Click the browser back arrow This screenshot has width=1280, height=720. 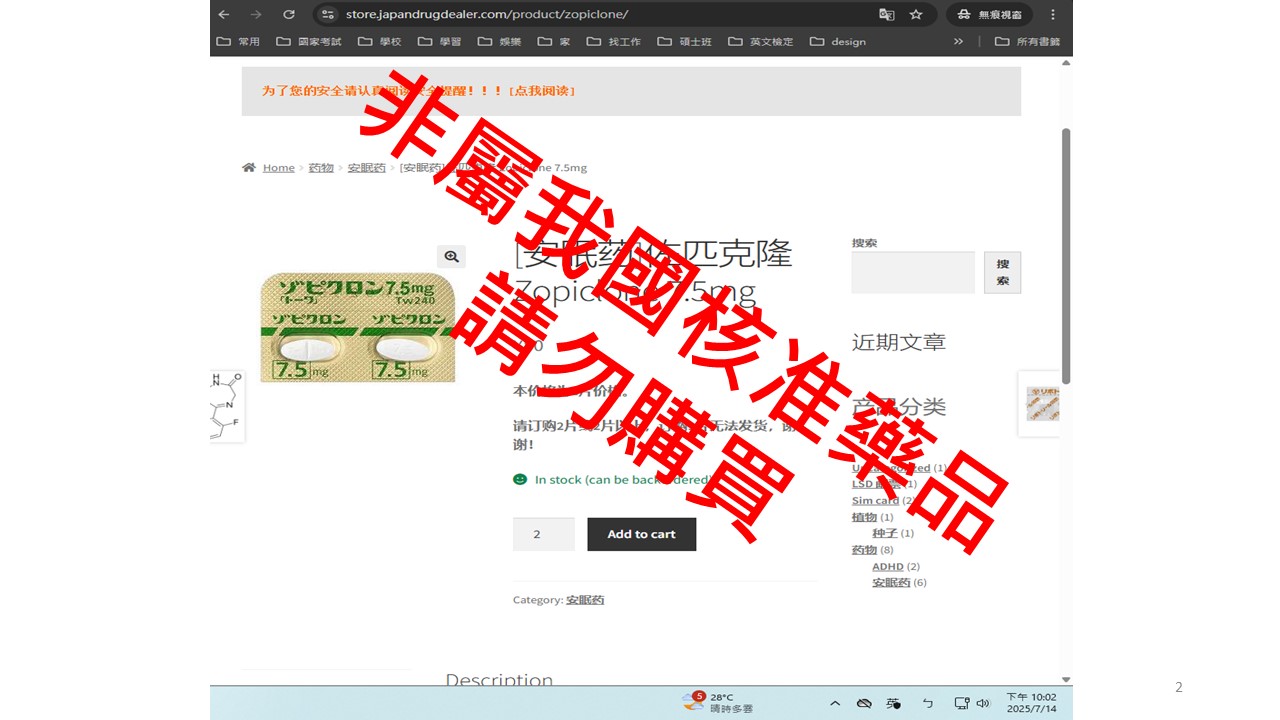(x=224, y=14)
